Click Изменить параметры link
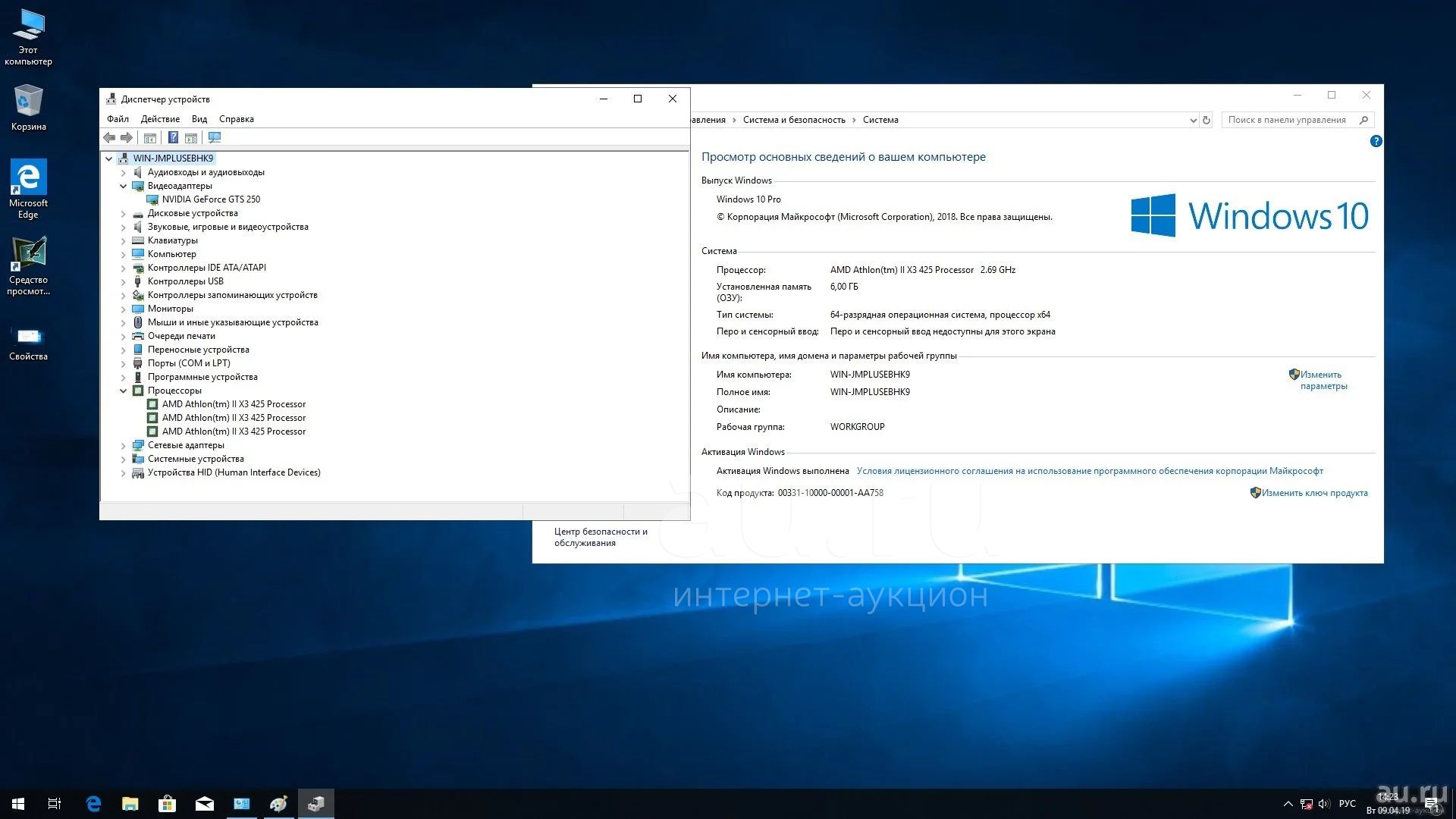 (x=1323, y=380)
